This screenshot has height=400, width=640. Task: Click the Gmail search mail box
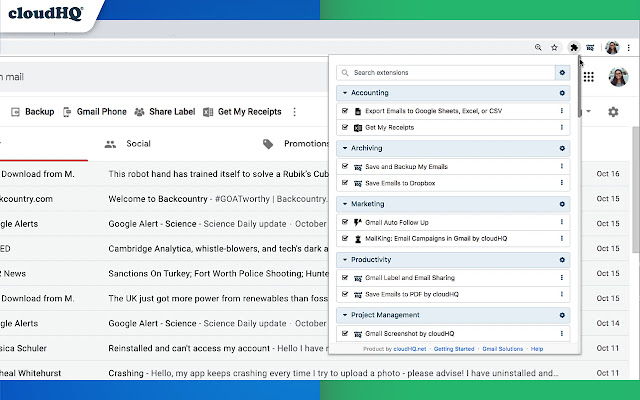(163, 77)
